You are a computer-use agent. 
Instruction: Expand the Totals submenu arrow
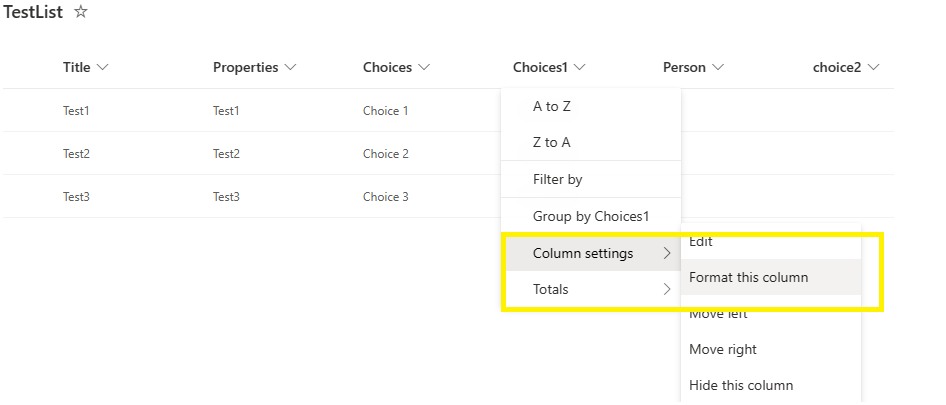(667, 290)
